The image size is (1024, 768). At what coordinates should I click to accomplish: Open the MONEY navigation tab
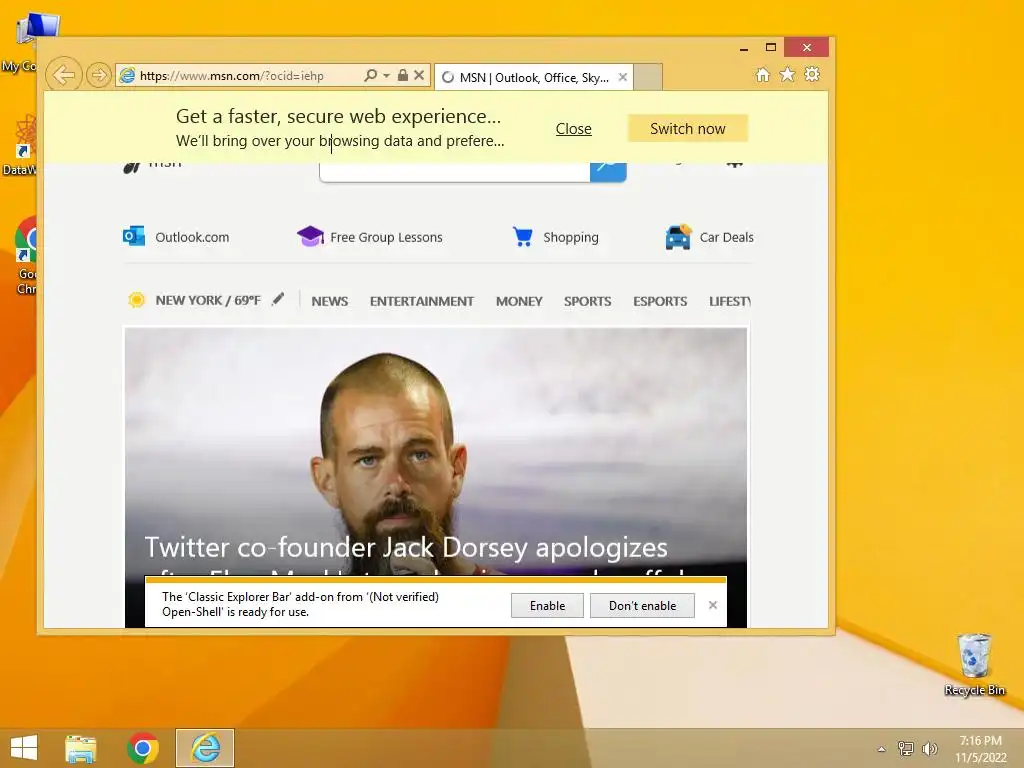(x=519, y=301)
